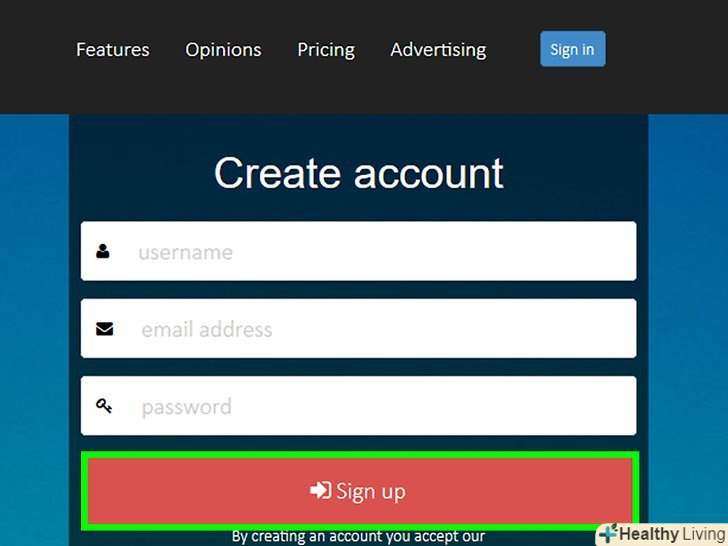Screen dimensions: 728x546
Task: Focus the password input field
Action: click(358, 406)
